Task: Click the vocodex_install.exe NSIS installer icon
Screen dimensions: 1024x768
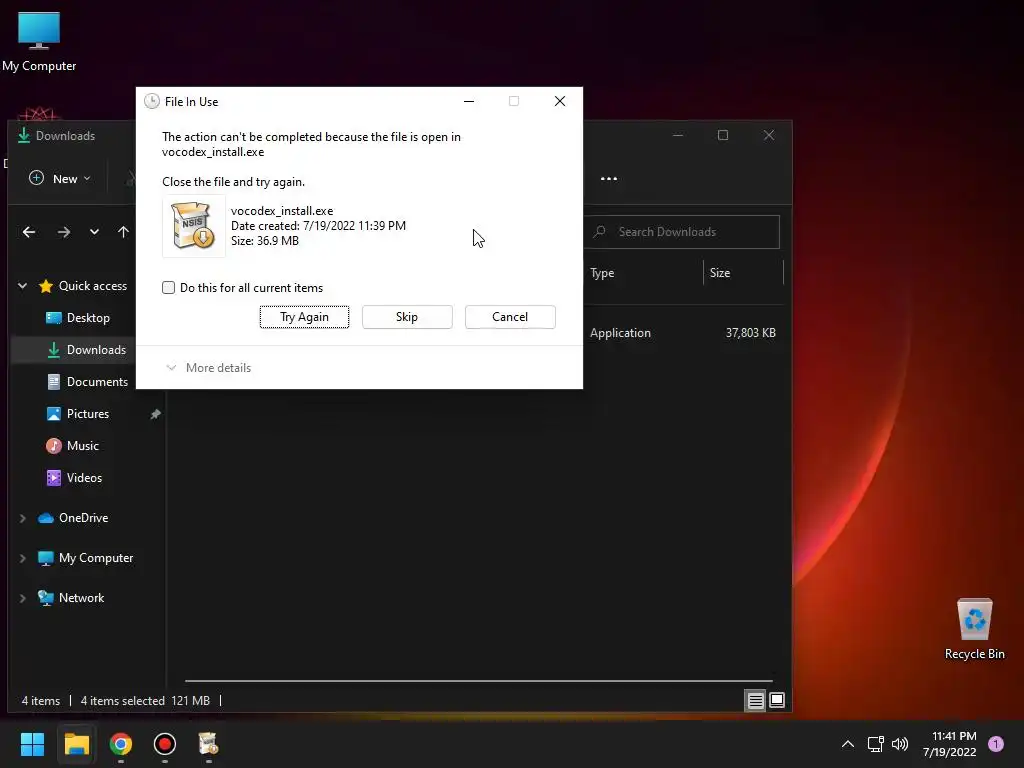Action: (x=193, y=225)
